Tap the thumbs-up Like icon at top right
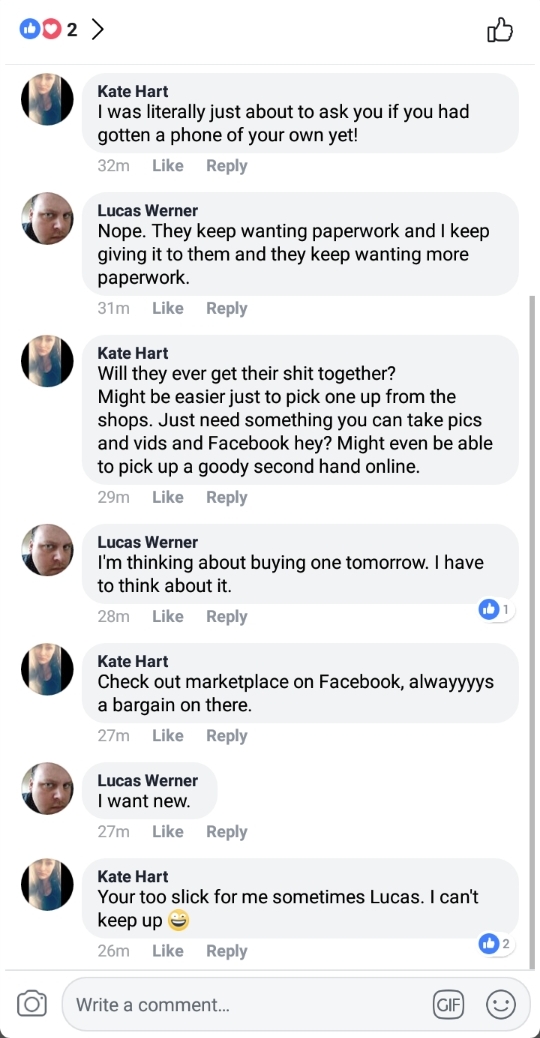 500,30
